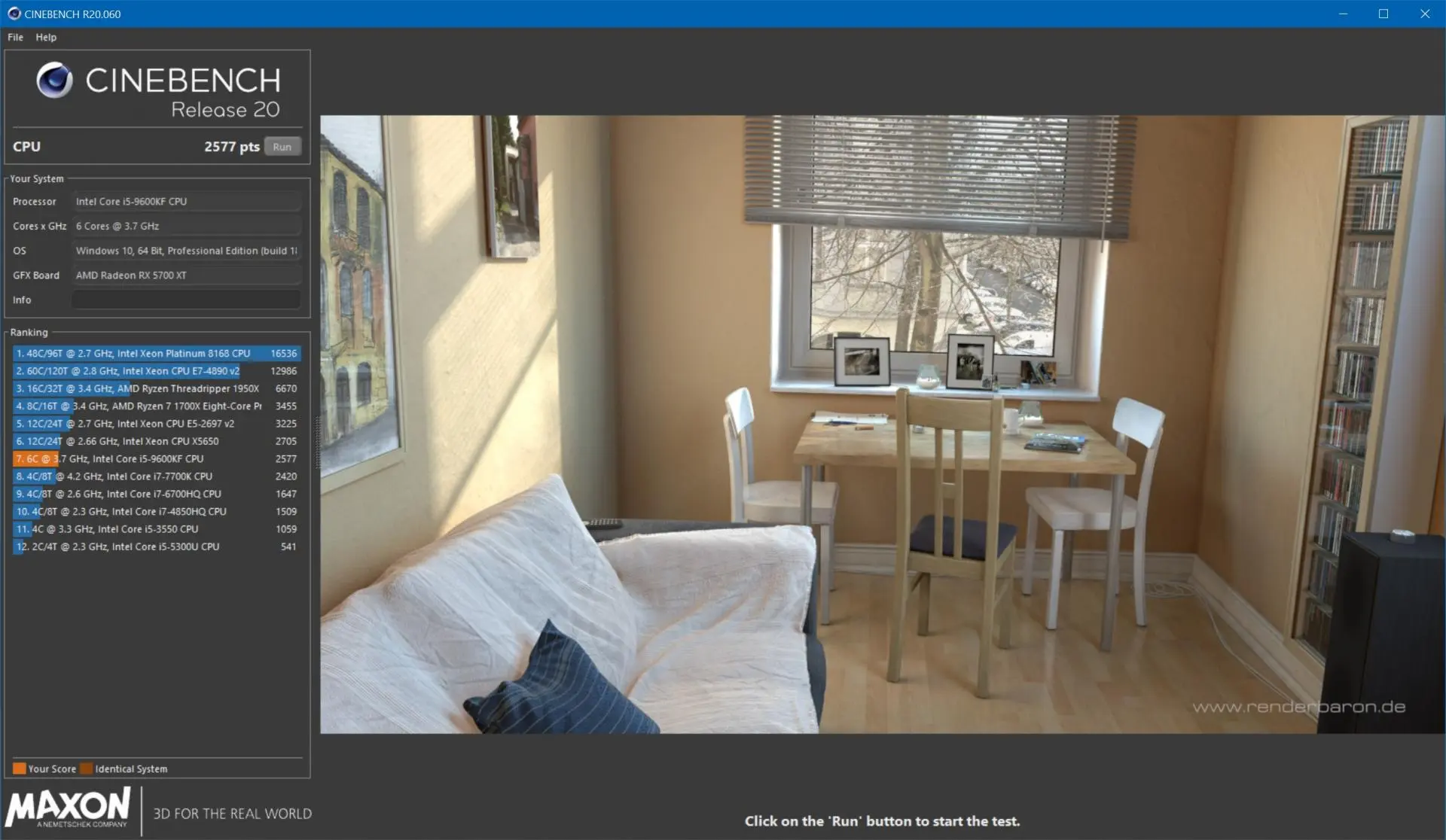Image resolution: width=1446 pixels, height=840 pixels.
Task: Click the Processor field Intel Core i5-9600KF
Action: [186, 202]
